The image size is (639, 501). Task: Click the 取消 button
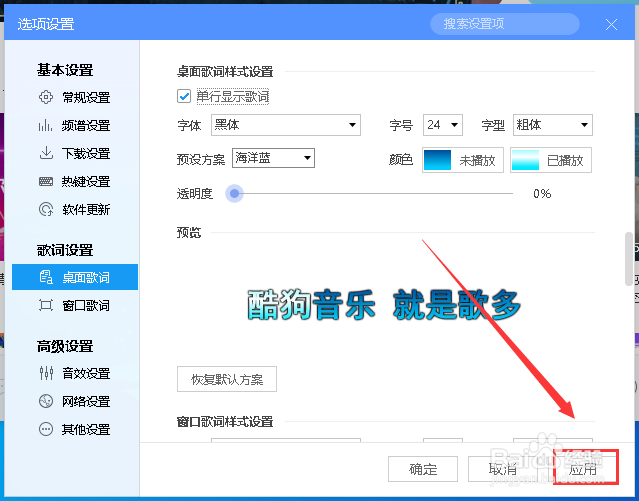[x=502, y=469]
